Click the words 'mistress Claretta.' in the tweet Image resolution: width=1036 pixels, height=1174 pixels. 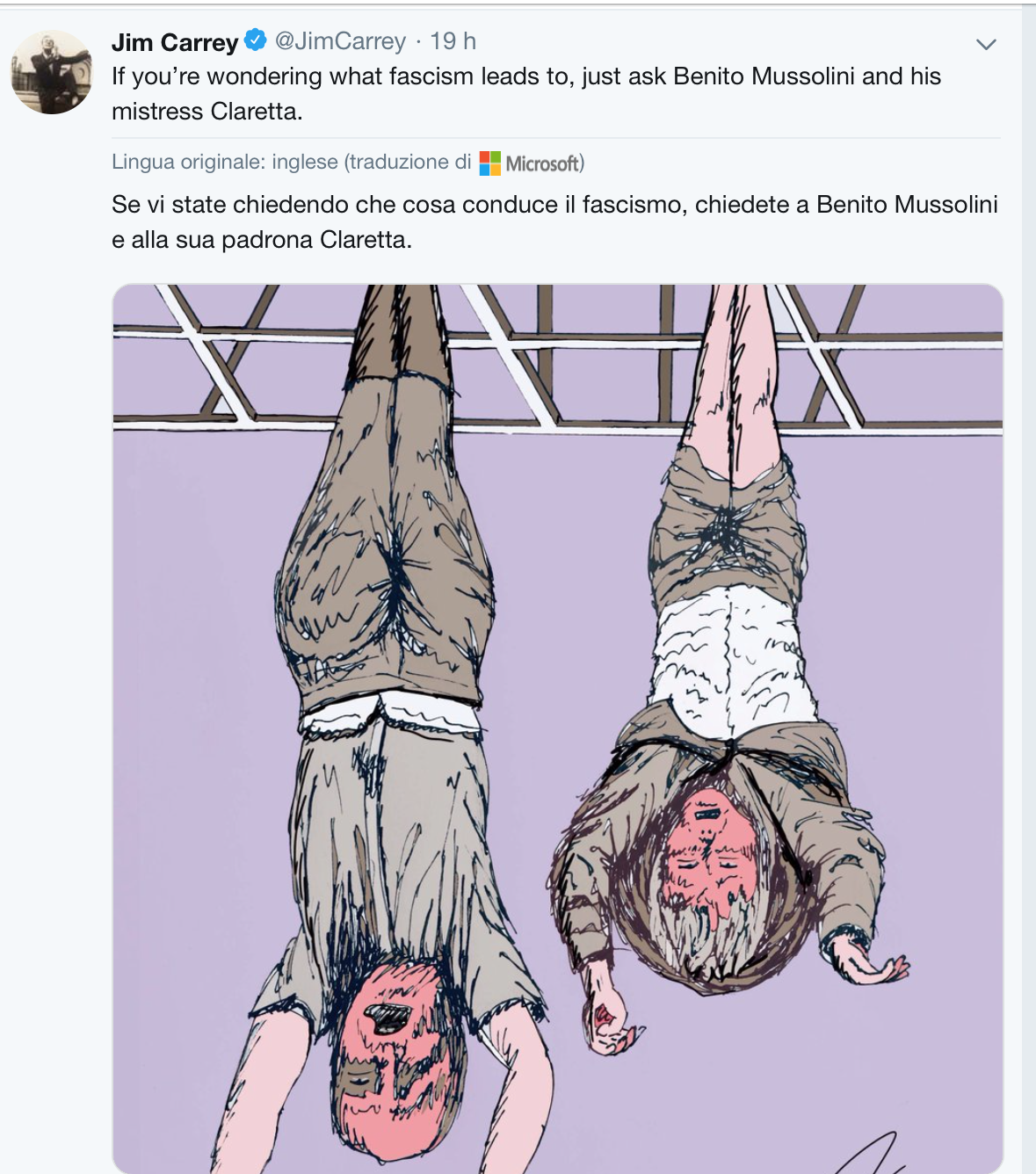coord(207,112)
